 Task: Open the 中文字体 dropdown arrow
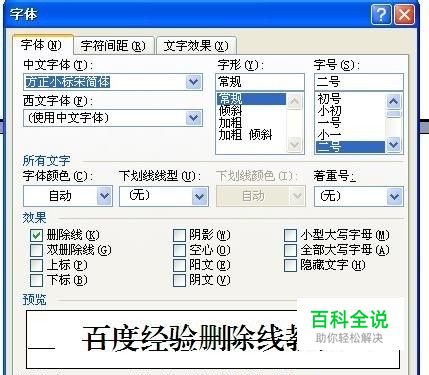click(x=194, y=82)
